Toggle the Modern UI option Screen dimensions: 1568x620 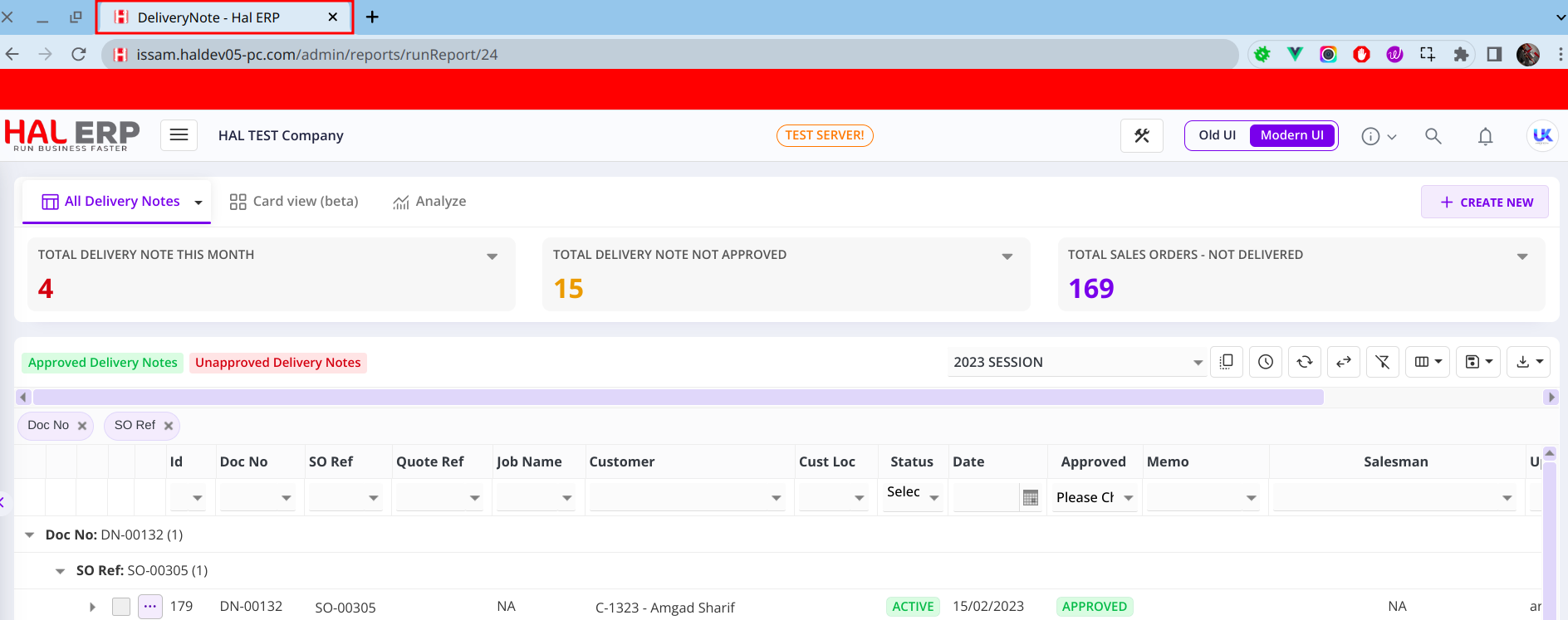pos(1291,135)
